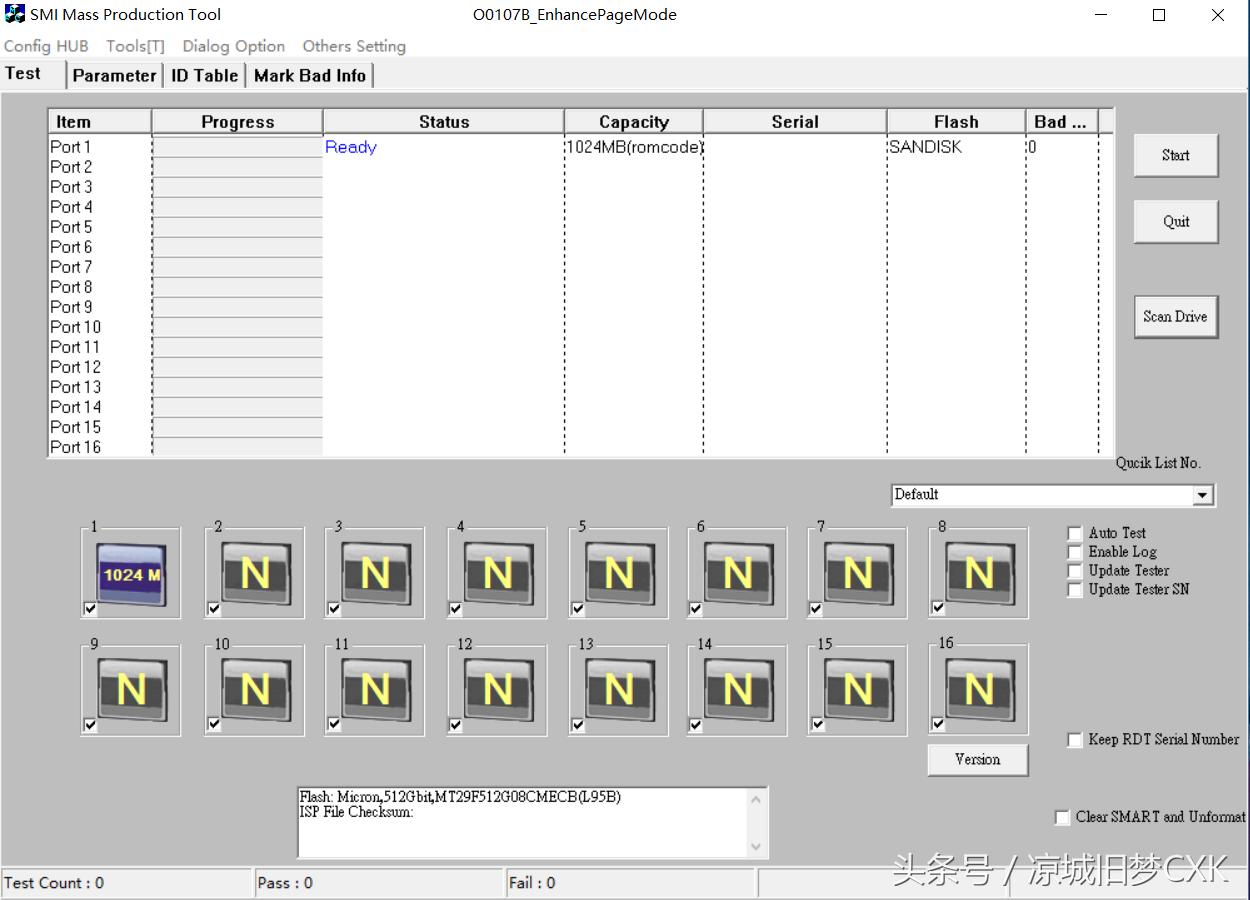1250x900 pixels.
Task: Click the port 10 N drive icon
Action: click(255, 690)
